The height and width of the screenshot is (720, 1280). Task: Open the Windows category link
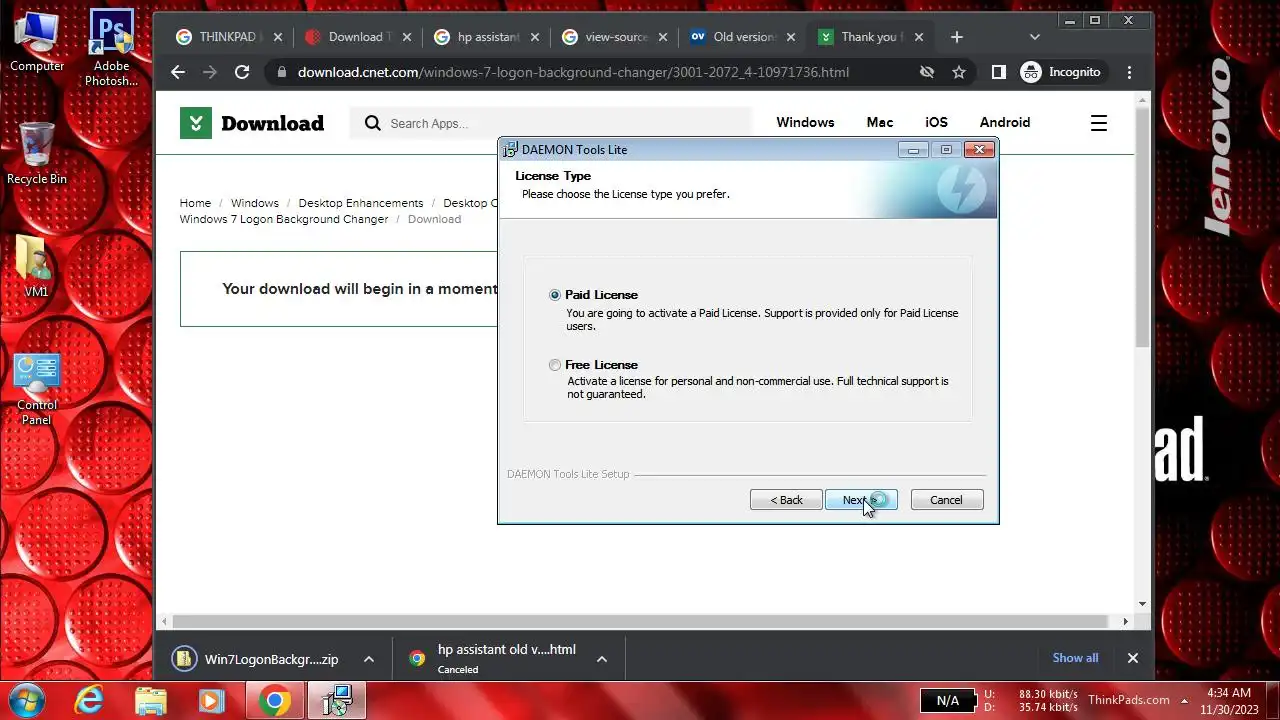[x=805, y=122]
